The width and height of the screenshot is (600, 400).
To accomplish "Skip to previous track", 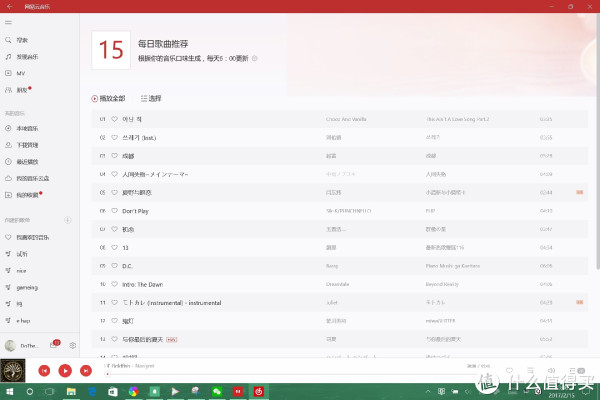I will 44,371.
